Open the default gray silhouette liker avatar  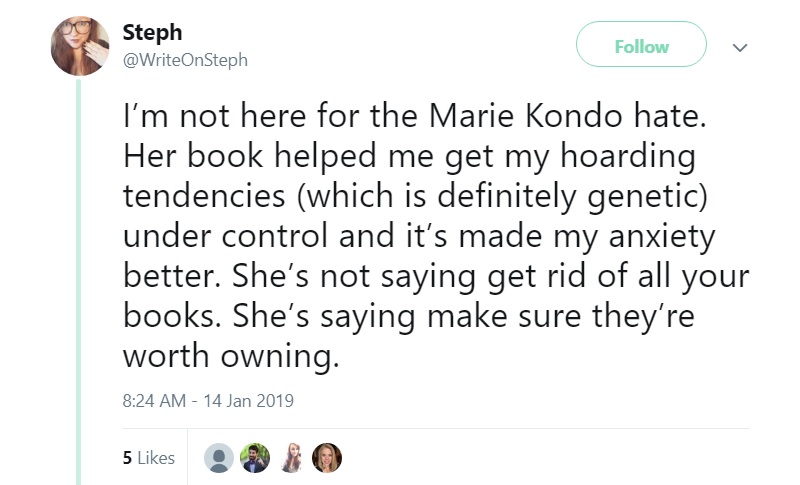[x=219, y=458]
